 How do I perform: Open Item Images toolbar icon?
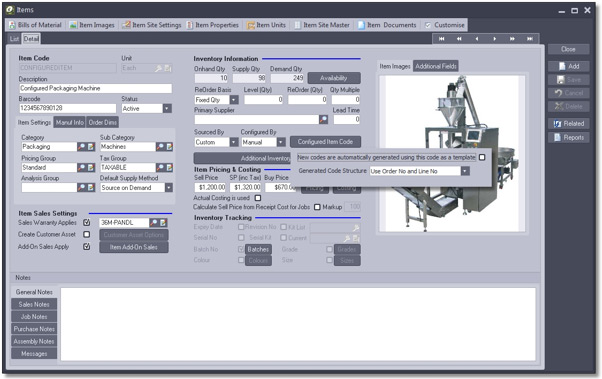pos(73,25)
